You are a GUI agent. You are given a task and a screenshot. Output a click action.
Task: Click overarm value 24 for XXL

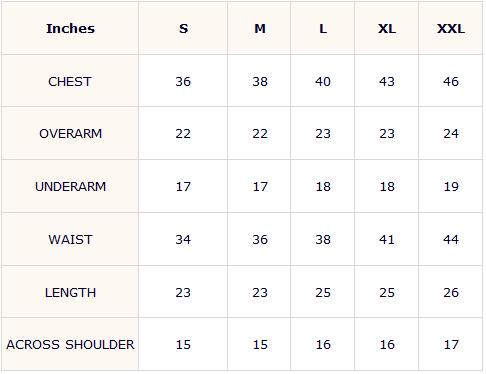click(451, 134)
